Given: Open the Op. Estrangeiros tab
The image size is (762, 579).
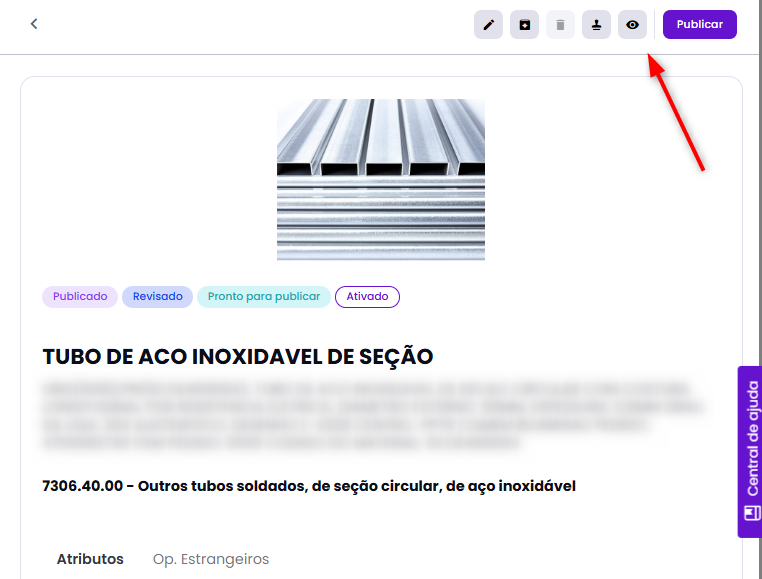Looking at the screenshot, I should (x=211, y=559).
